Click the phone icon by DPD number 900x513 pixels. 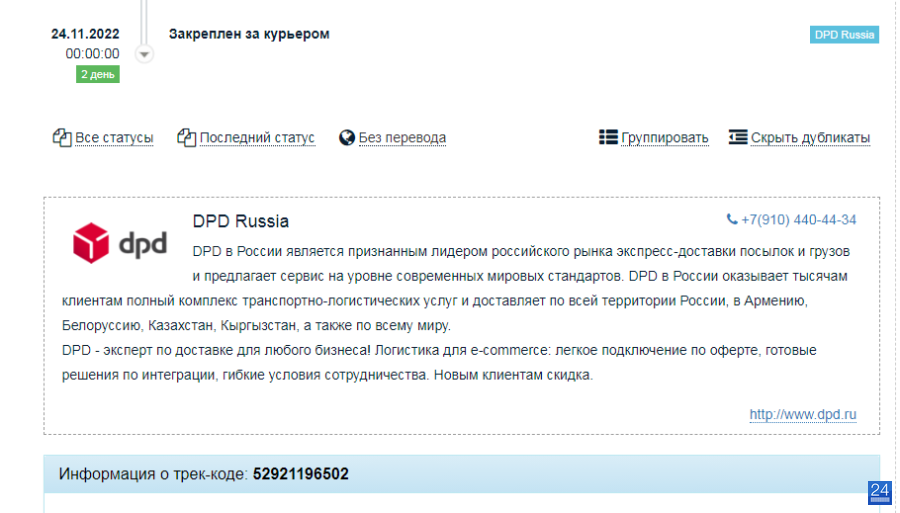732,219
